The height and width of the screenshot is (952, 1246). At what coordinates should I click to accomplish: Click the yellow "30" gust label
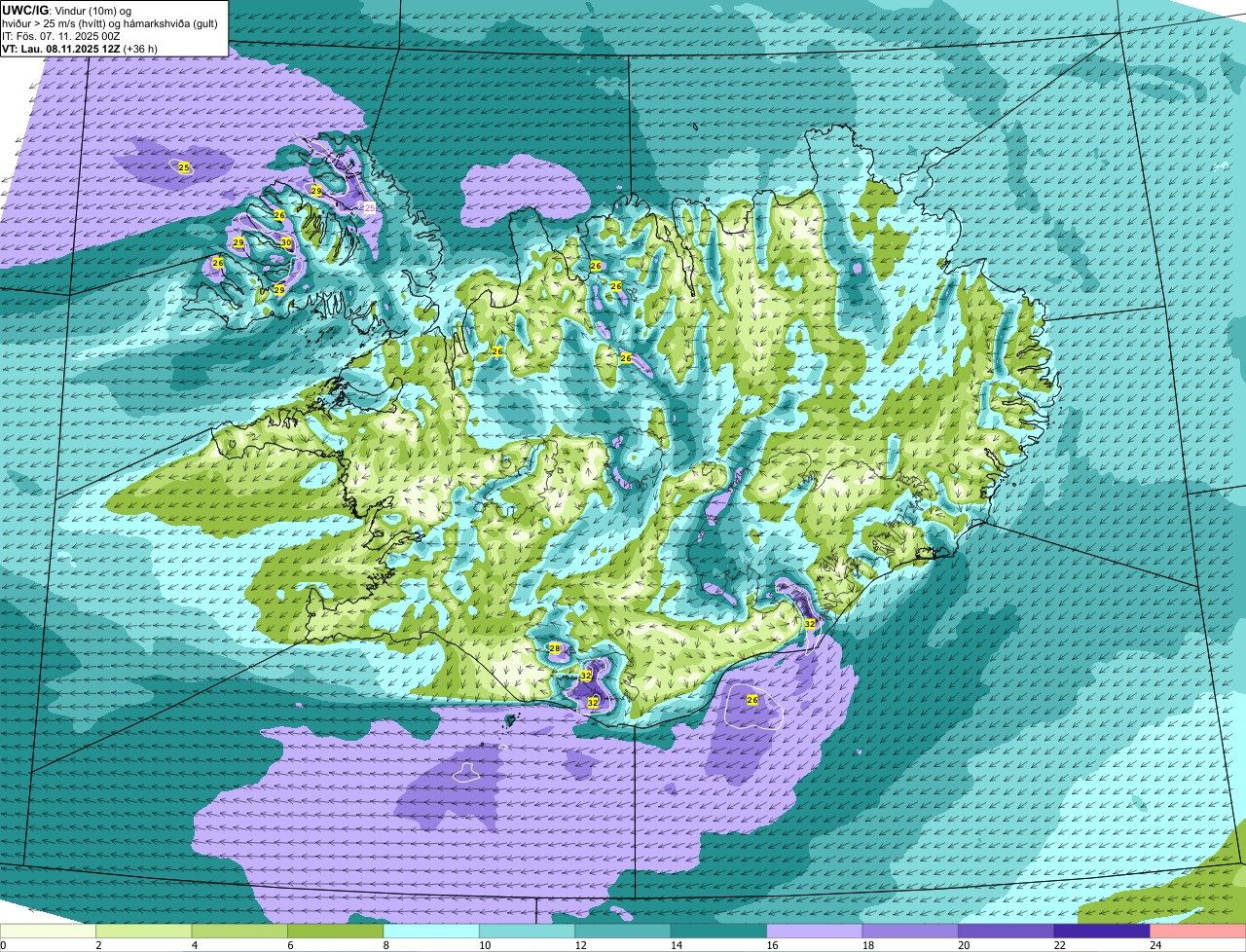pyautogui.click(x=286, y=242)
